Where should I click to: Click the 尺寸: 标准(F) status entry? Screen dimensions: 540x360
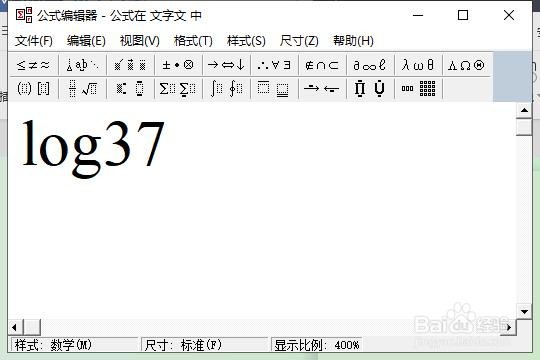pyautogui.click(x=205, y=345)
